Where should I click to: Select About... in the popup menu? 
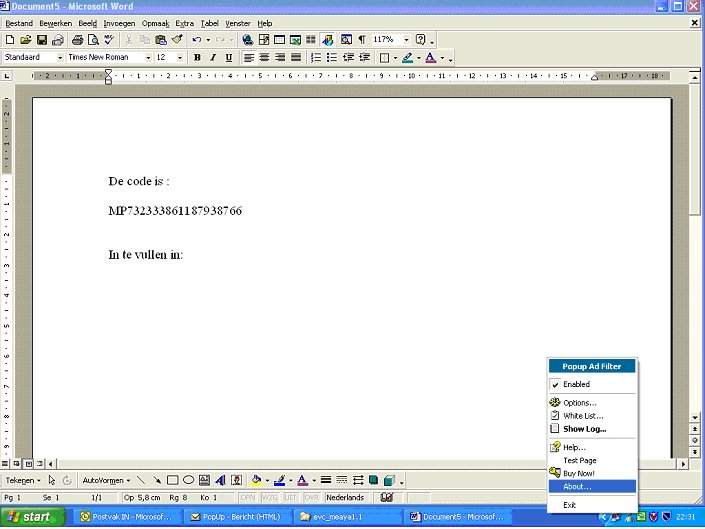coord(577,486)
